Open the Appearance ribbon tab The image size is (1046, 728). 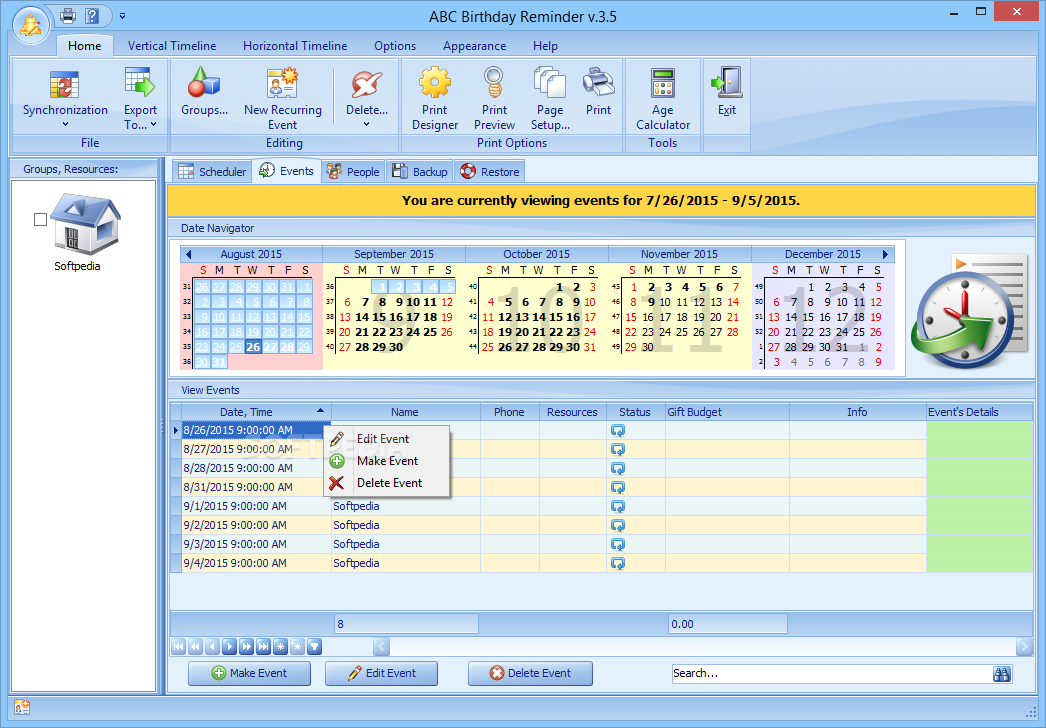[x=474, y=46]
